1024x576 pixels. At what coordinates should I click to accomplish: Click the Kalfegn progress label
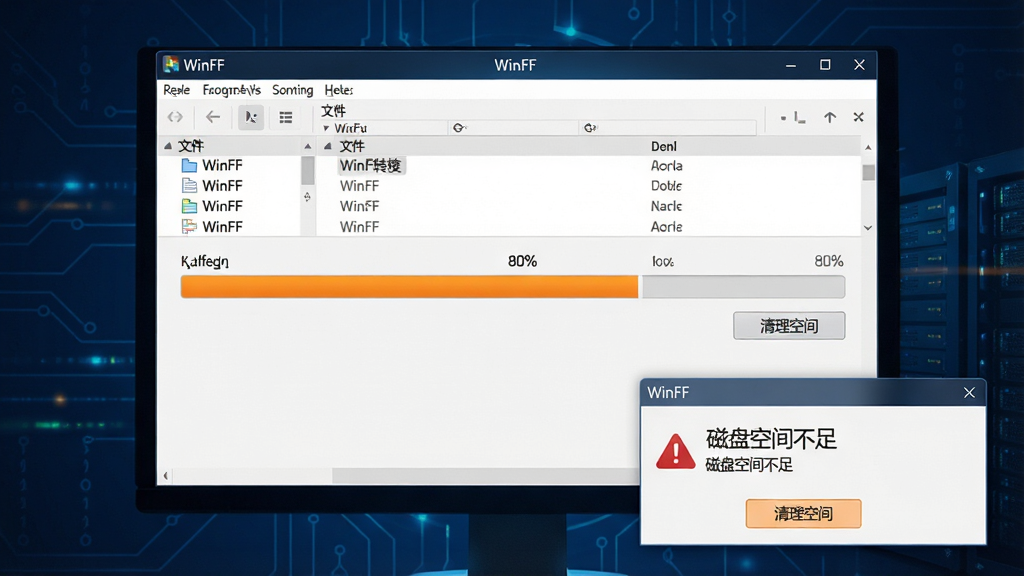(x=204, y=262)
